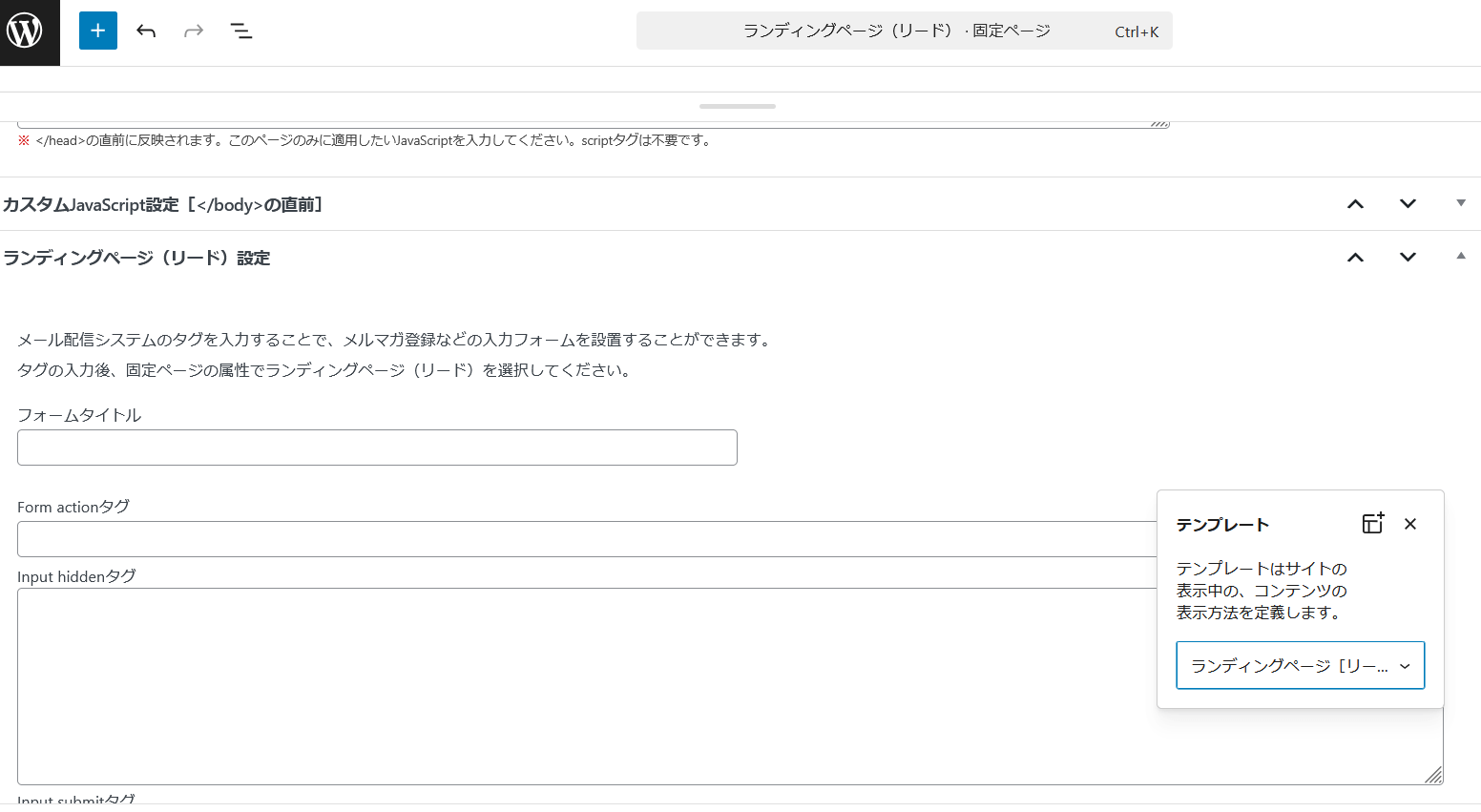Open the document title command bar
Image resolution: width=1481 pixels, height=812 pixels.
click(905, 31)
